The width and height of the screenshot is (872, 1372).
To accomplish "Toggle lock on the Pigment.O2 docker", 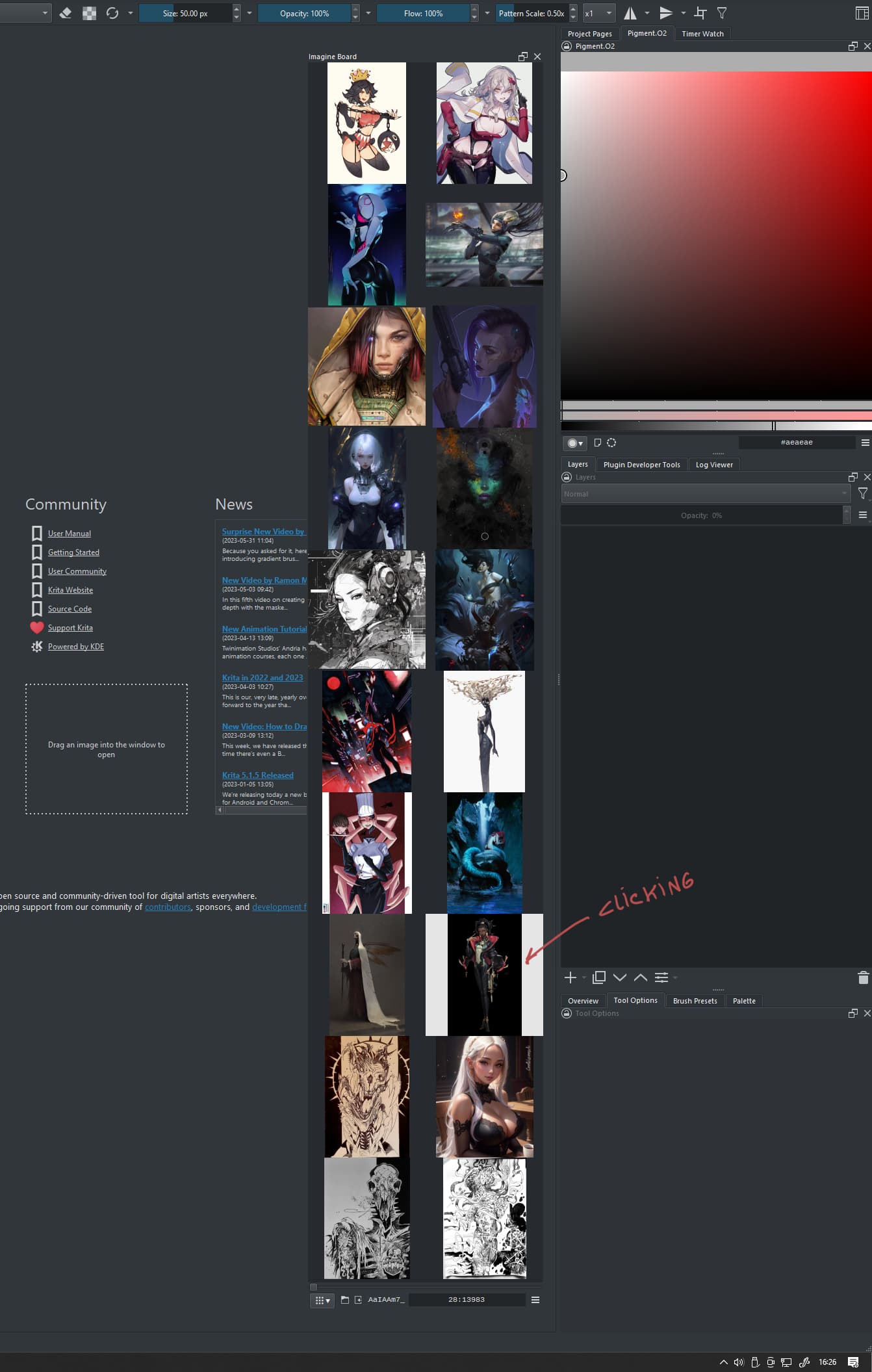I will pyautogui.click(x=567, y=46).
